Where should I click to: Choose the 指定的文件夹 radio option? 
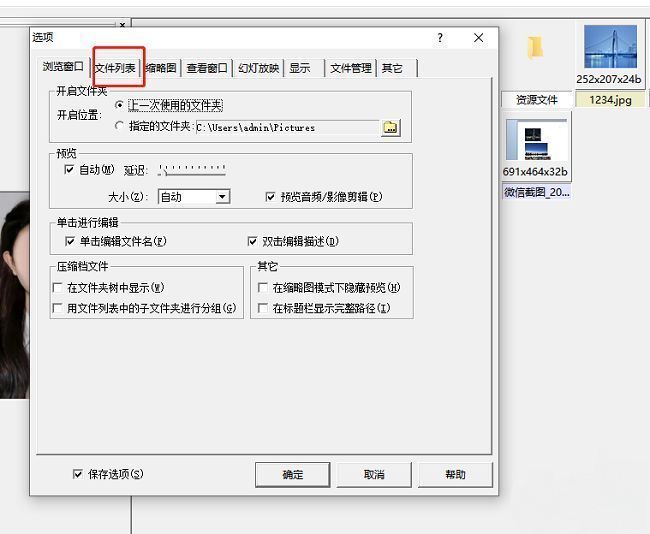(120, 127)
